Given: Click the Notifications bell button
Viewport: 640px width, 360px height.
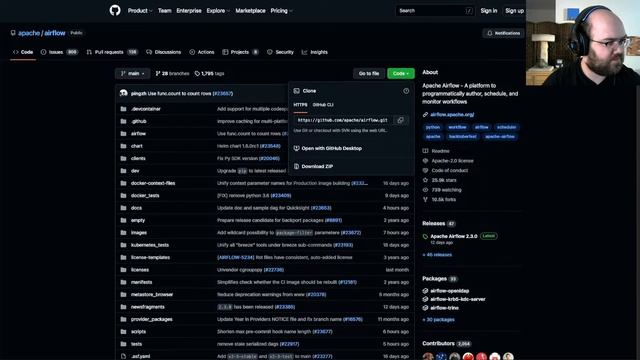Looking at the screenshot, I should (503, 33).
